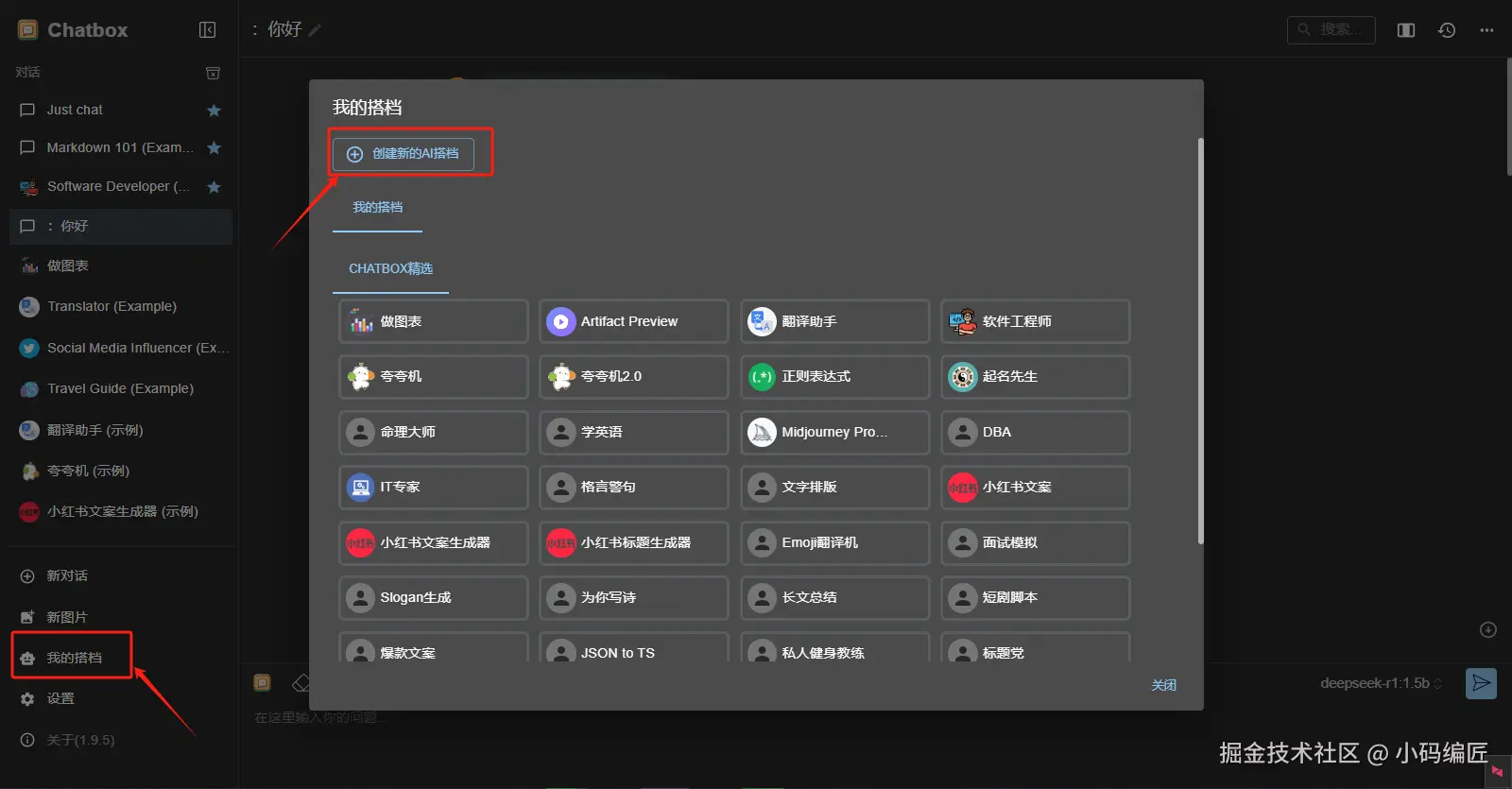Open the deepseek-r1:1.5b model selector
This screenshot has height=789, width=1512.
(x=1381, y=683)
